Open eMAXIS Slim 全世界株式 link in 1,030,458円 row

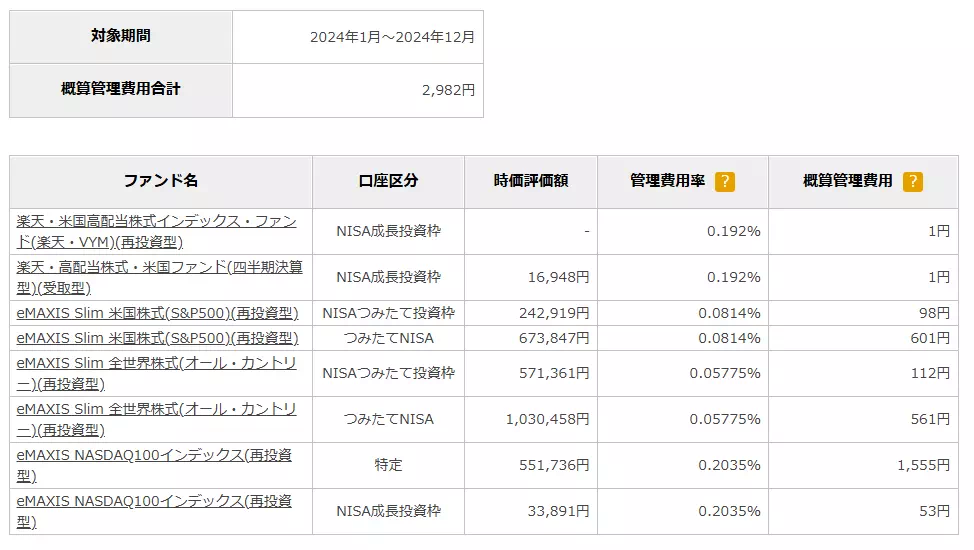point(157,419)
